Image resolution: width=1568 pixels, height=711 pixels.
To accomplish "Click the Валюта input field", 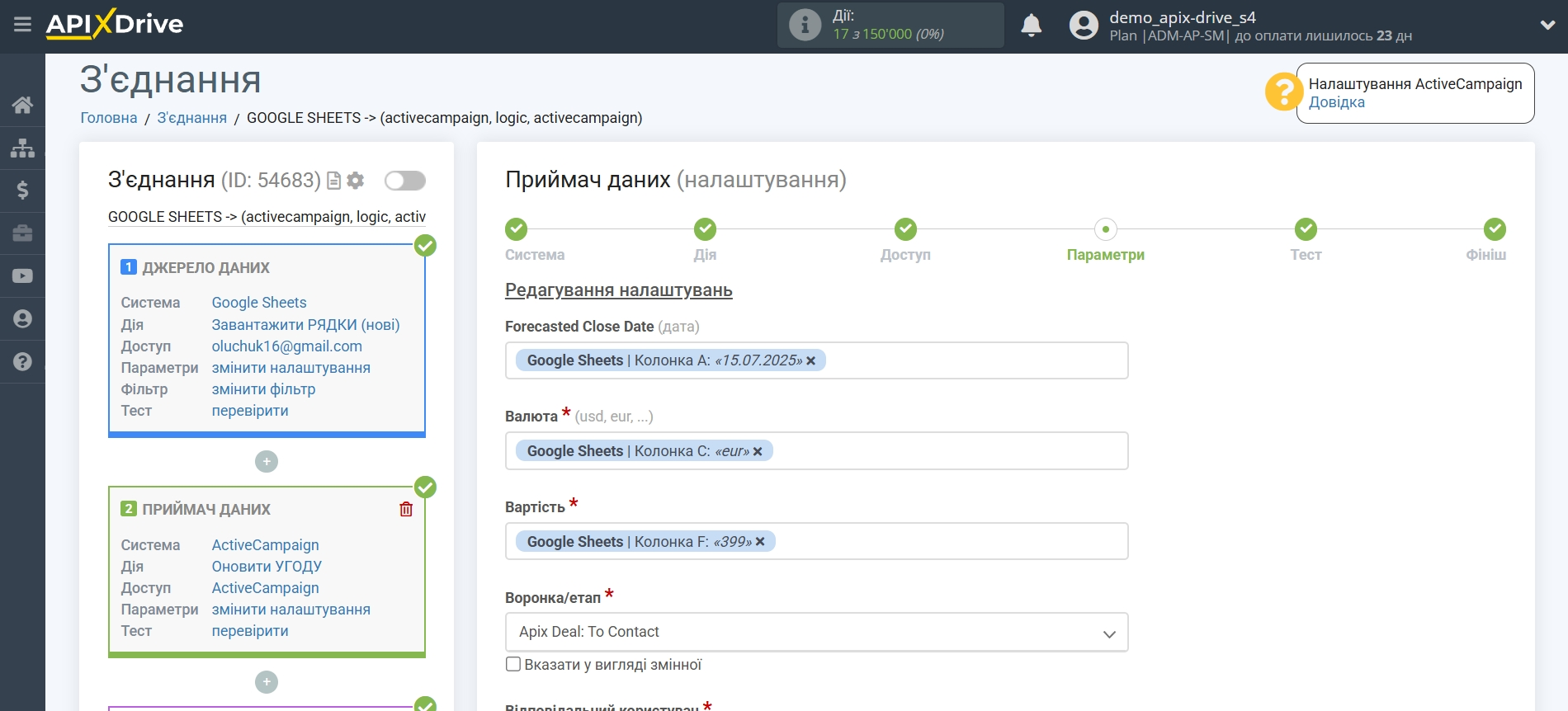I will [816, 451].
